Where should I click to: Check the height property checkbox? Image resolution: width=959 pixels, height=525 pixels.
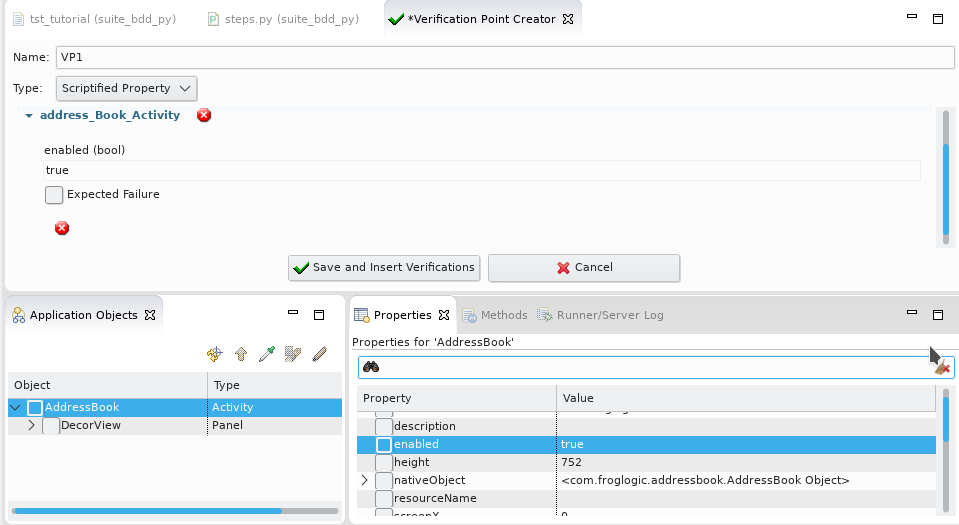[384, 462]
